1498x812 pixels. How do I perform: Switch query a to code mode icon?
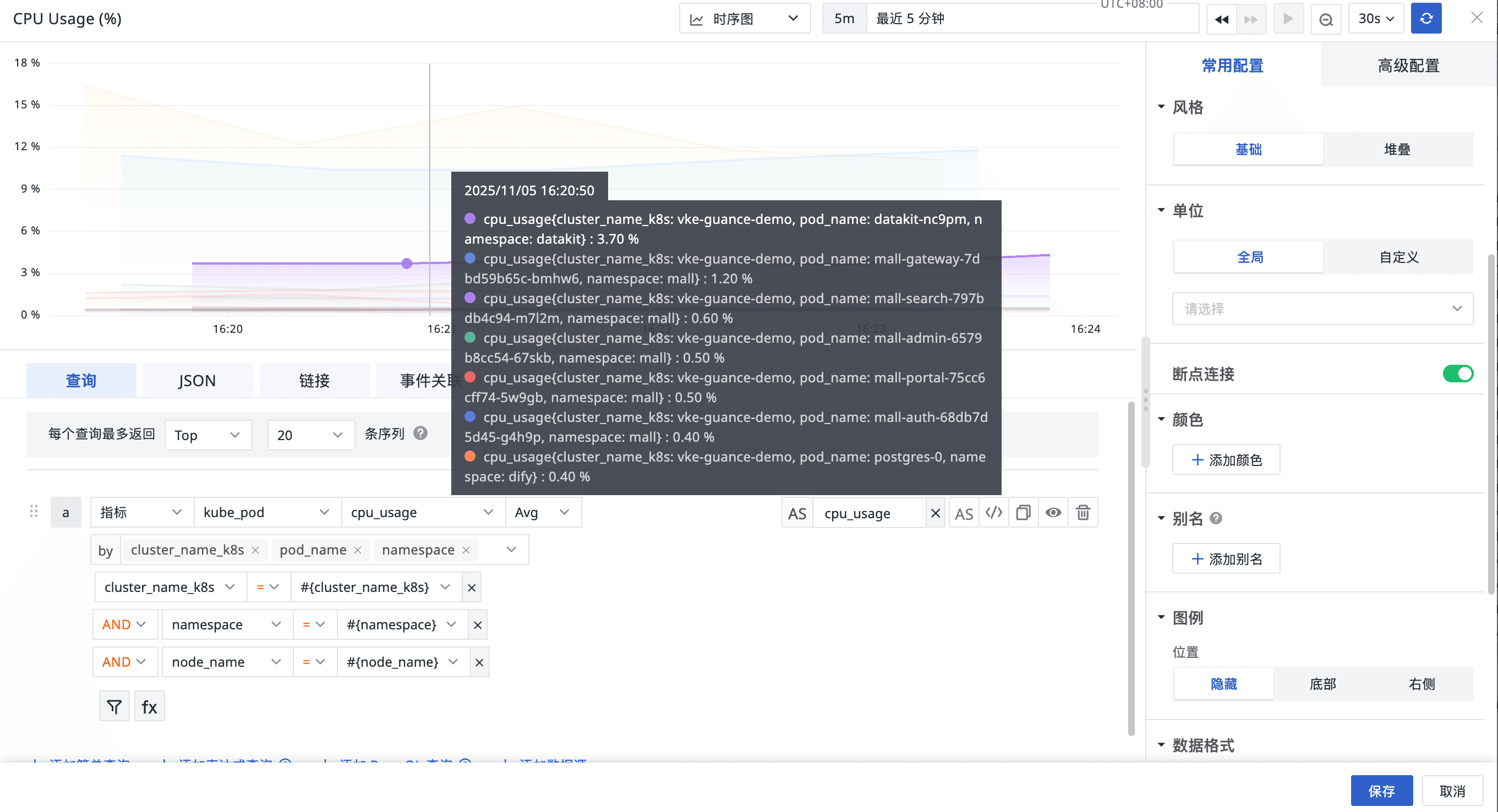point(993,513)
